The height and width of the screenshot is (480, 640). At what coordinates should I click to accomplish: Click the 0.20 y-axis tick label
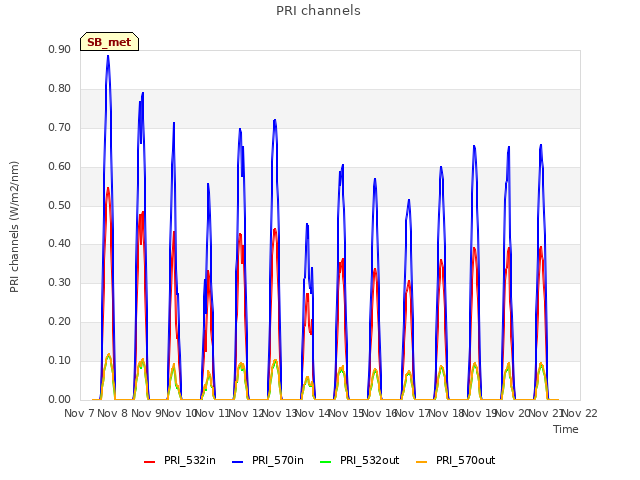60,322
